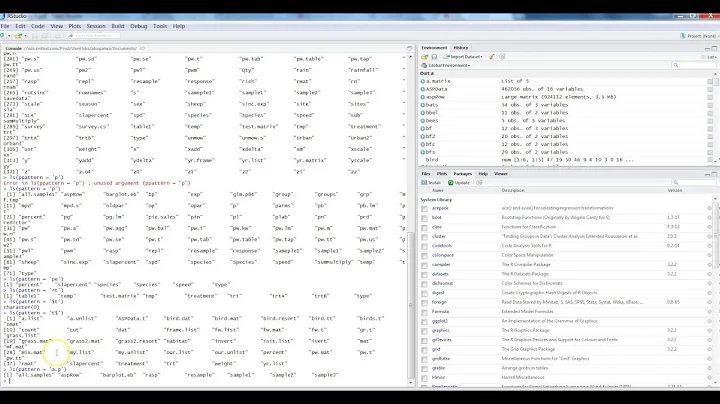Check the datasets package checkbox
The image size is (720, 404).
pos(424,275)
